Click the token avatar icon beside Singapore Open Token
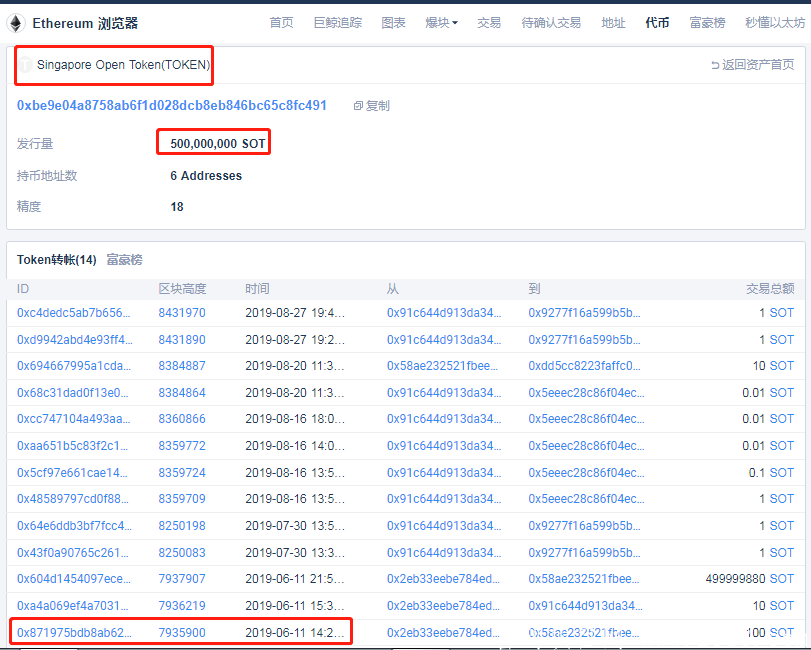The image size is (811, 650). click(25, 65)
